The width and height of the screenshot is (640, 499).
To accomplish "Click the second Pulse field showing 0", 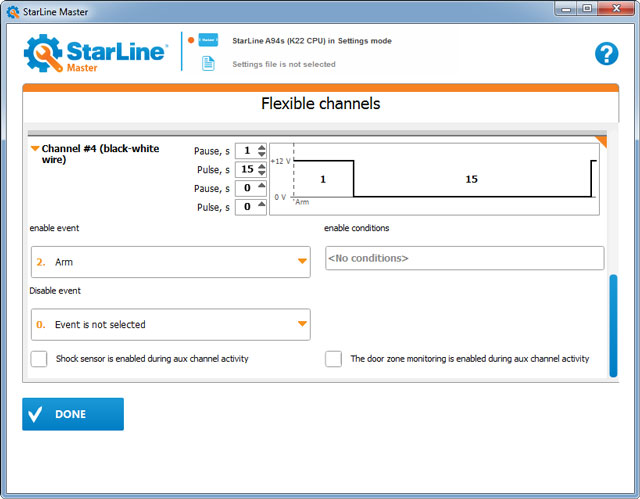I will pyautogui.click(x=247, y=207).
